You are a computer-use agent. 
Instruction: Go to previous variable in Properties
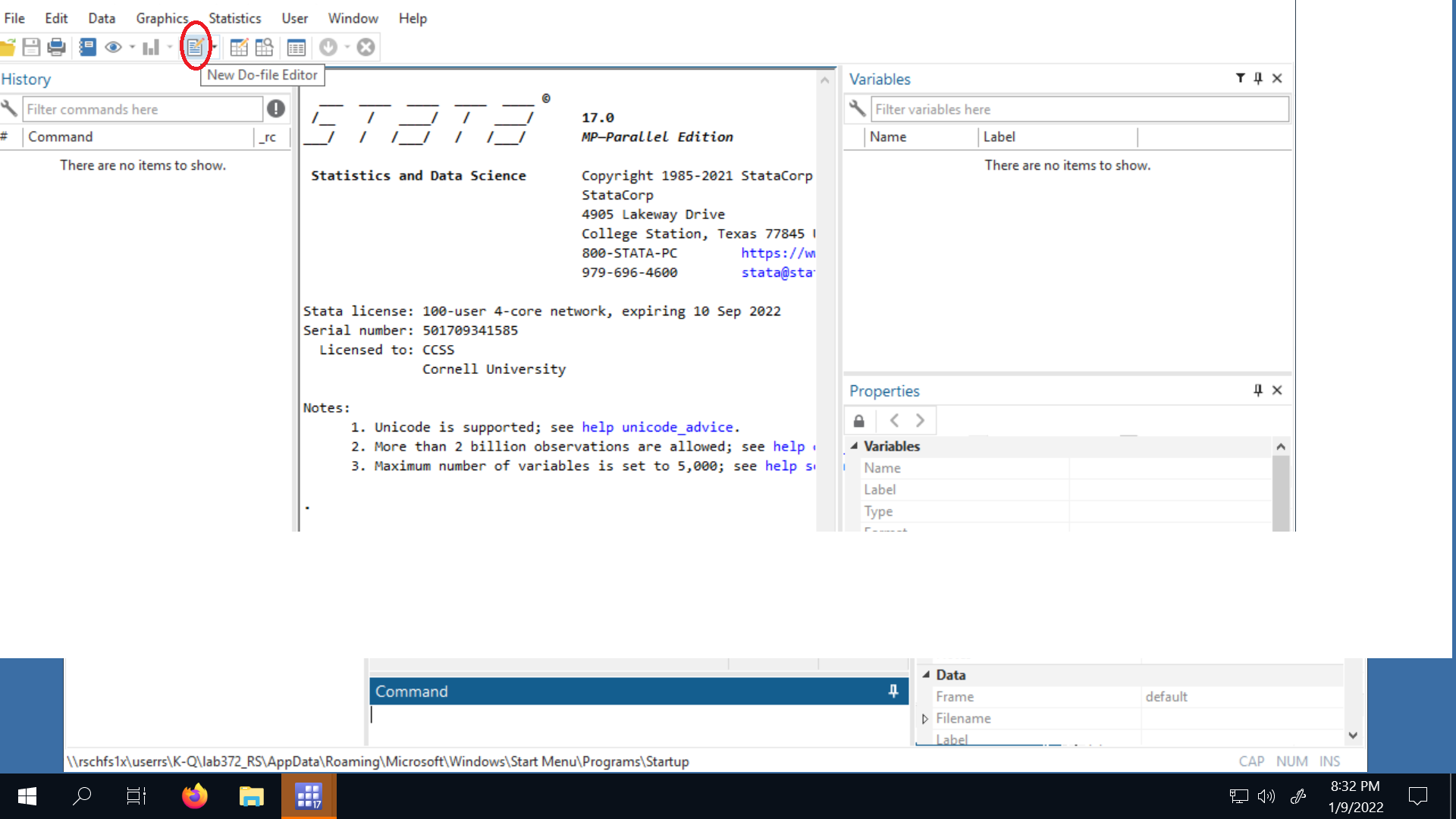pos(894,420)
